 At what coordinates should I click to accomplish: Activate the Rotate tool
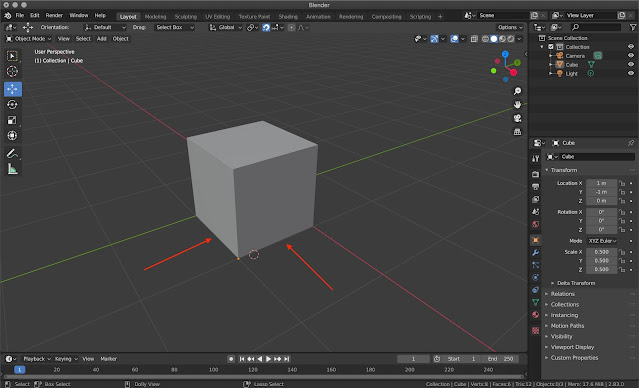click(12, 105)
